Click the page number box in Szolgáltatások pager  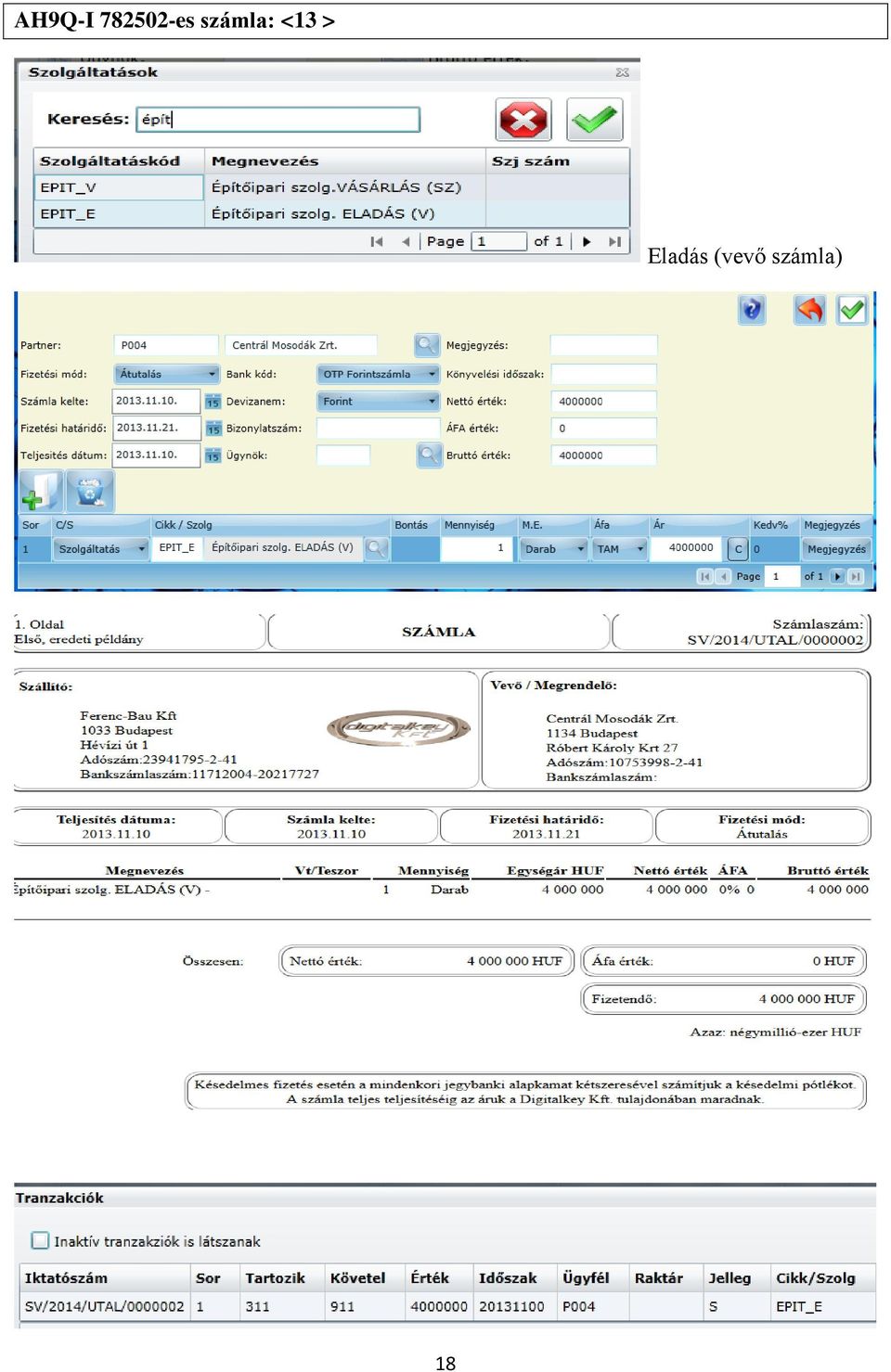tap(499, 242)
